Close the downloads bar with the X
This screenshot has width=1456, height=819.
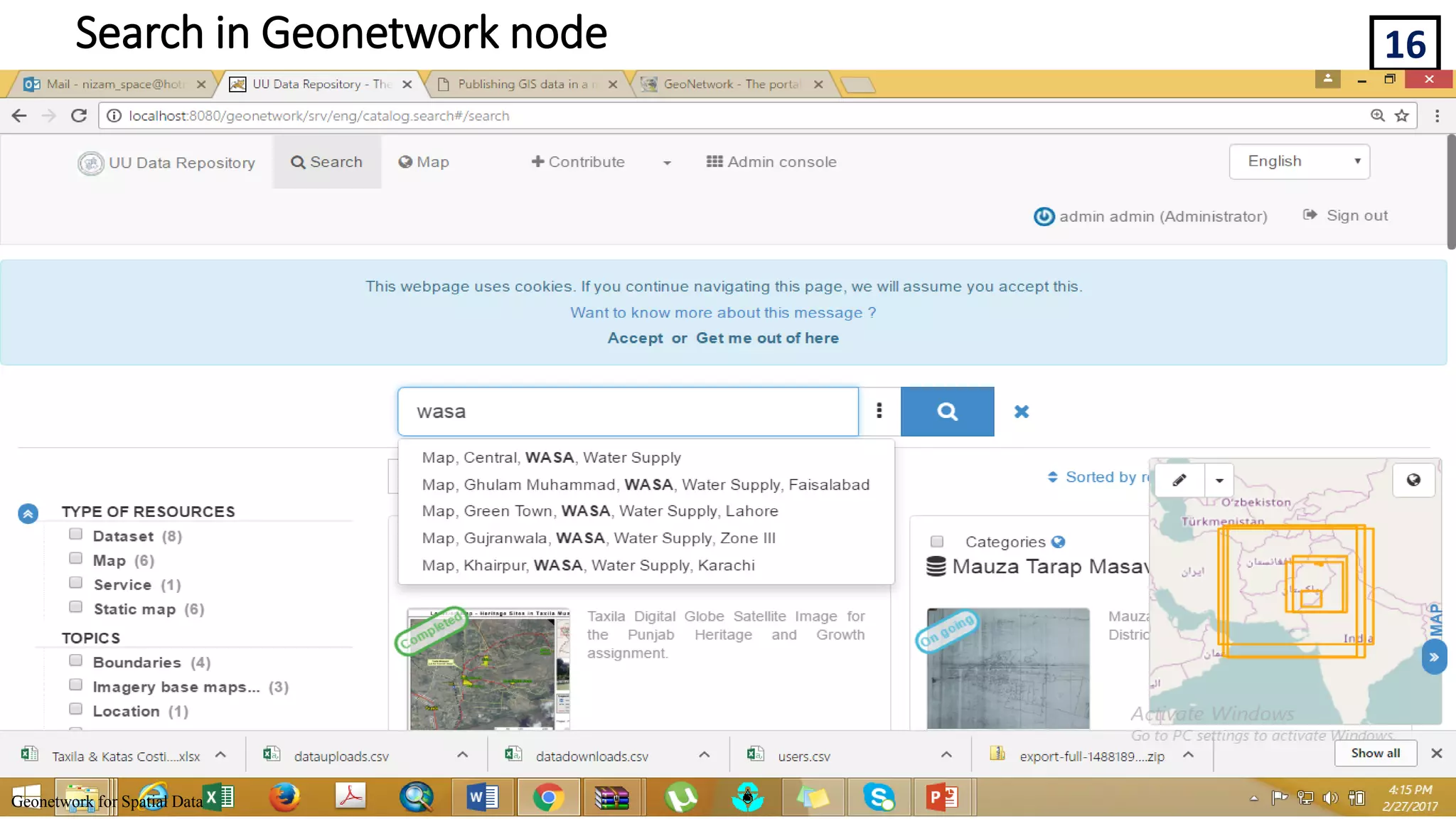[x=1436, y=753]
